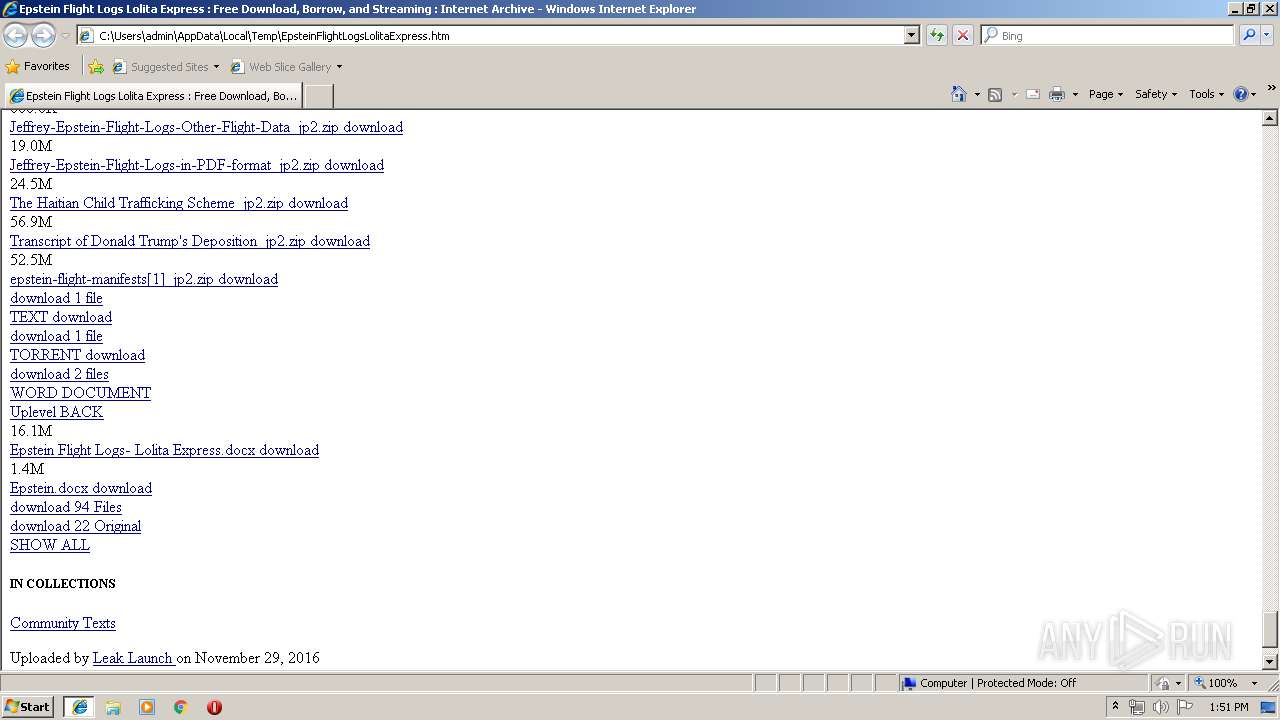Click the TEXT download link
Viewport: 1280px width, 720px height.
coord(61,317)
